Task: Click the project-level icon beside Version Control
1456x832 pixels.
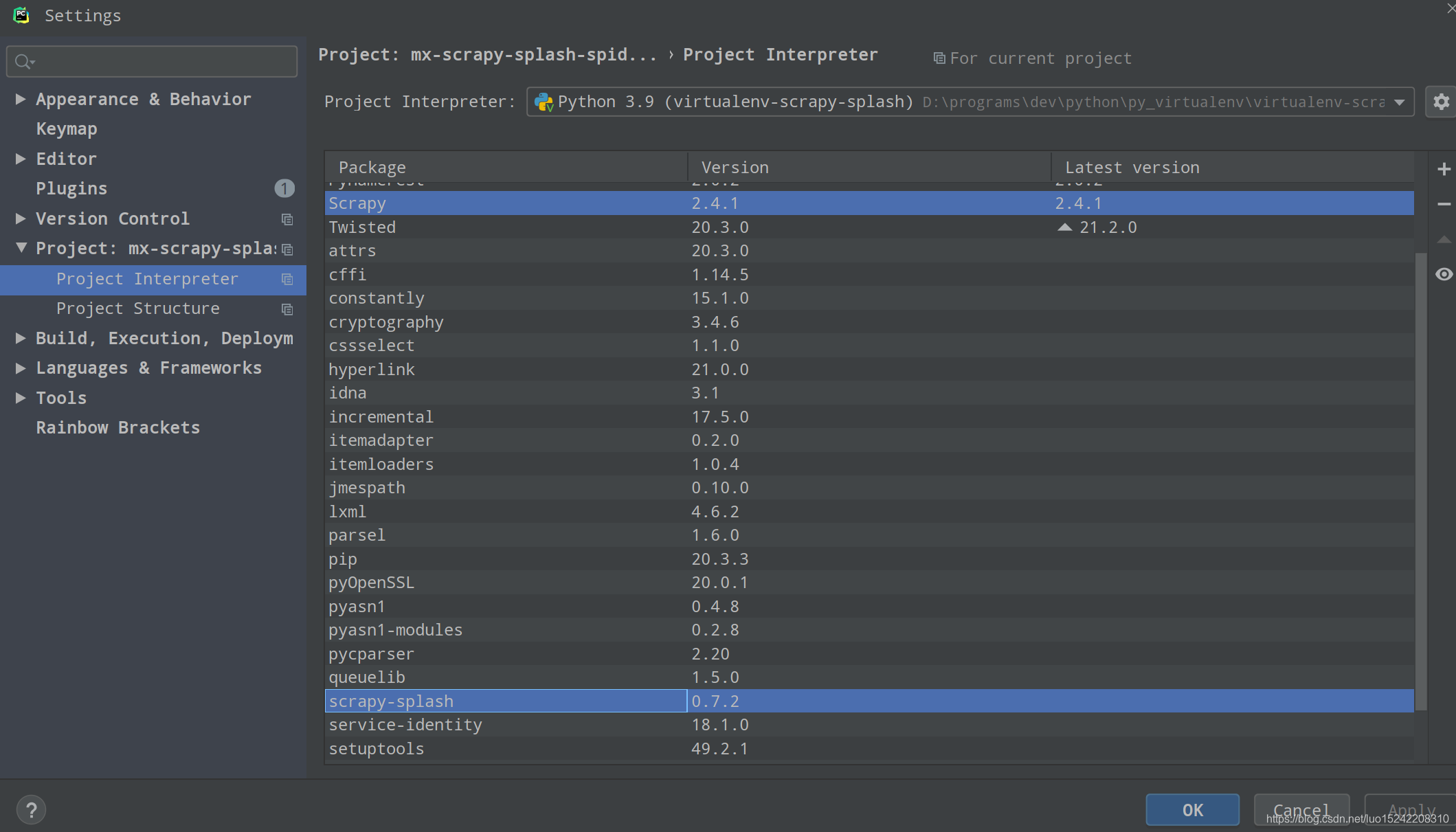Action: (x=287, y=219)
